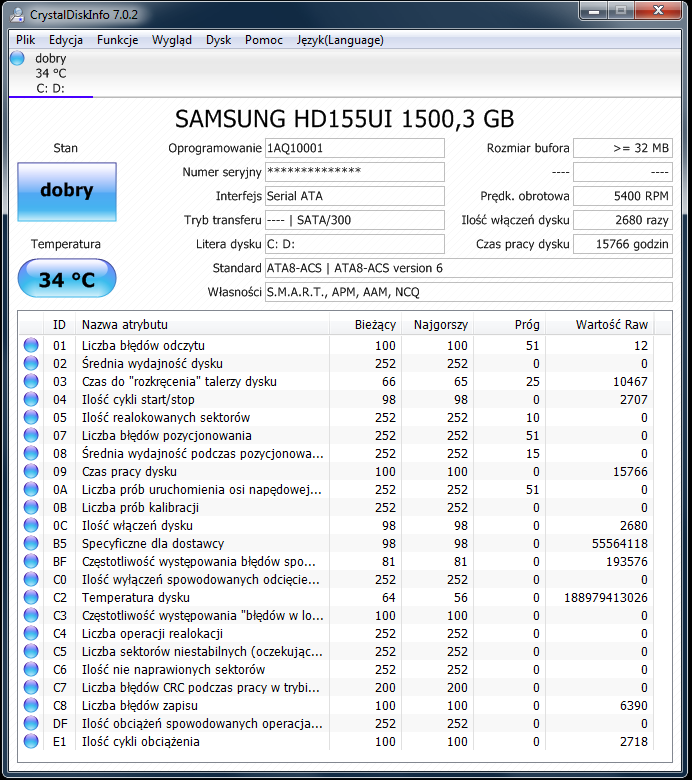
Task: Click the Numer seryjny field
Action: pyautogui.click(x=354, y=172)
